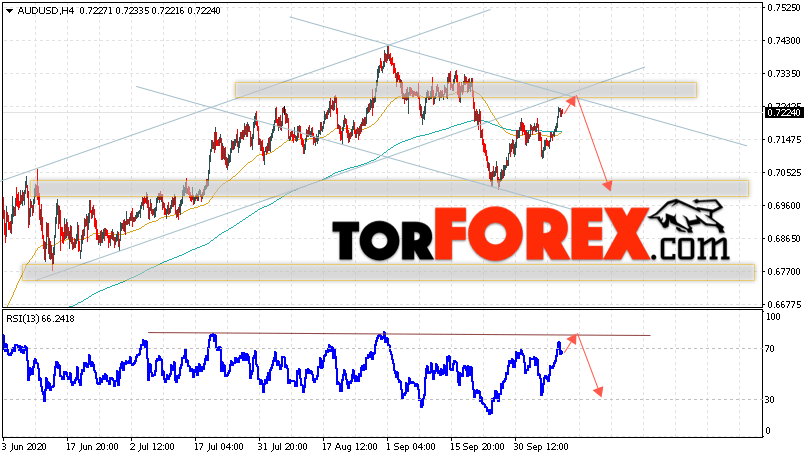Click the 1 Sep 04:00 time label

pyautogui.click(x=411, y=447)
